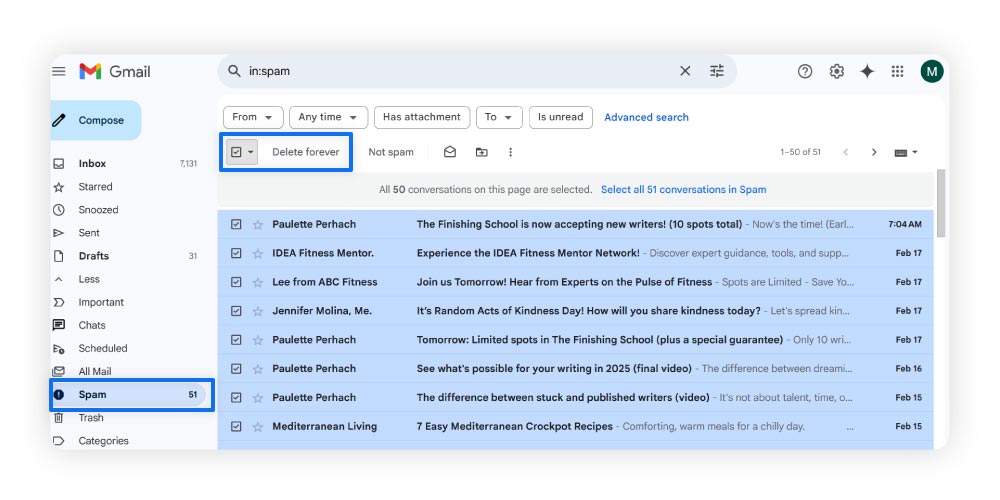Open Settings gear icon
This screenshot has width=1000, height=500.
837,71
